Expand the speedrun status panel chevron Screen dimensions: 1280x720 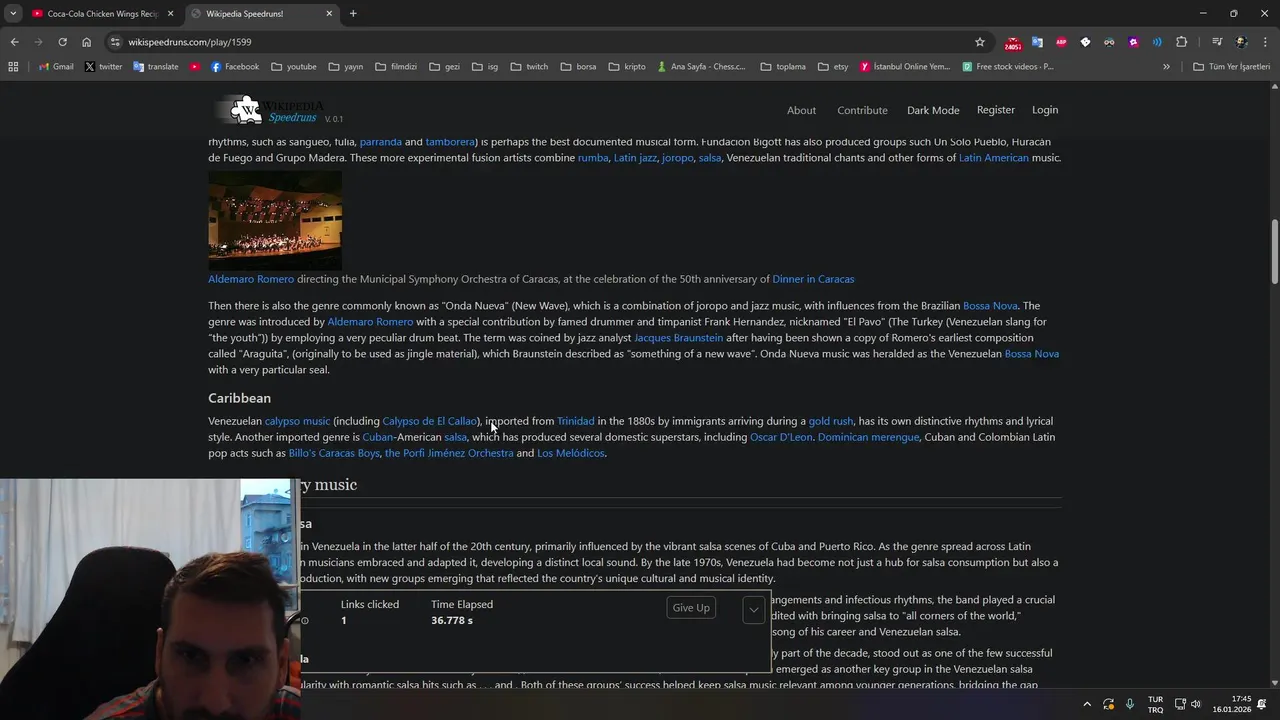point(754,609)
